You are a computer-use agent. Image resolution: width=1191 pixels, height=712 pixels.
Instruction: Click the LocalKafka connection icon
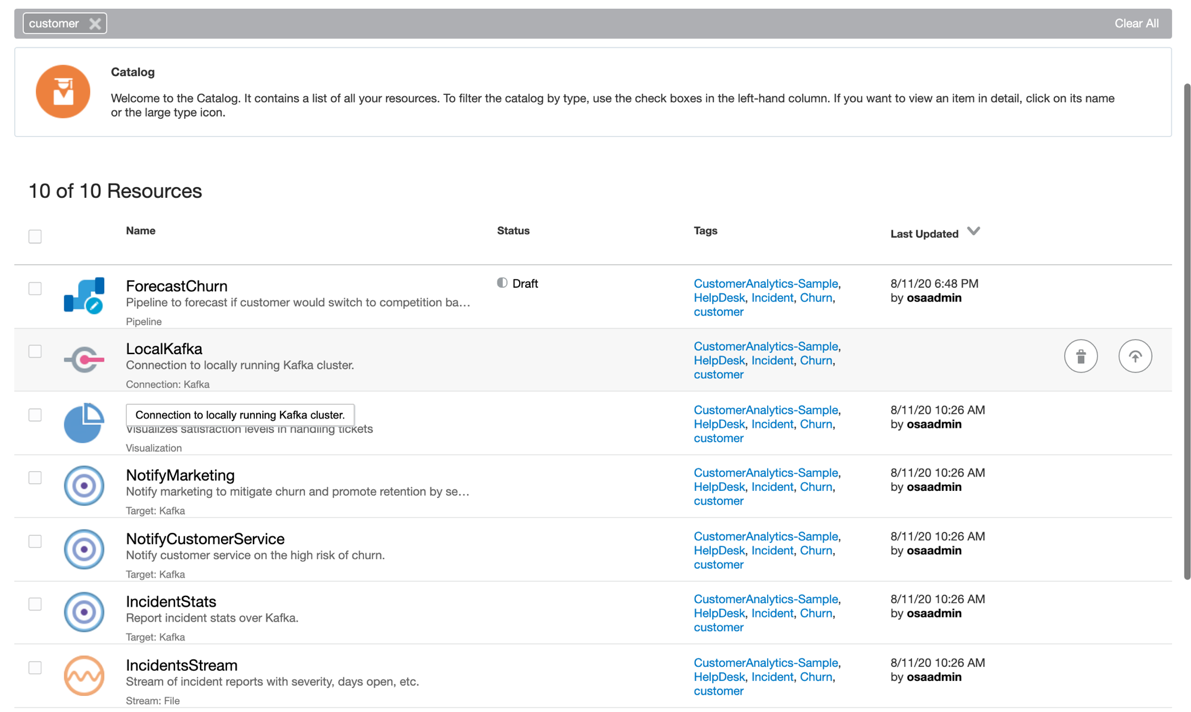click(84, 359)
